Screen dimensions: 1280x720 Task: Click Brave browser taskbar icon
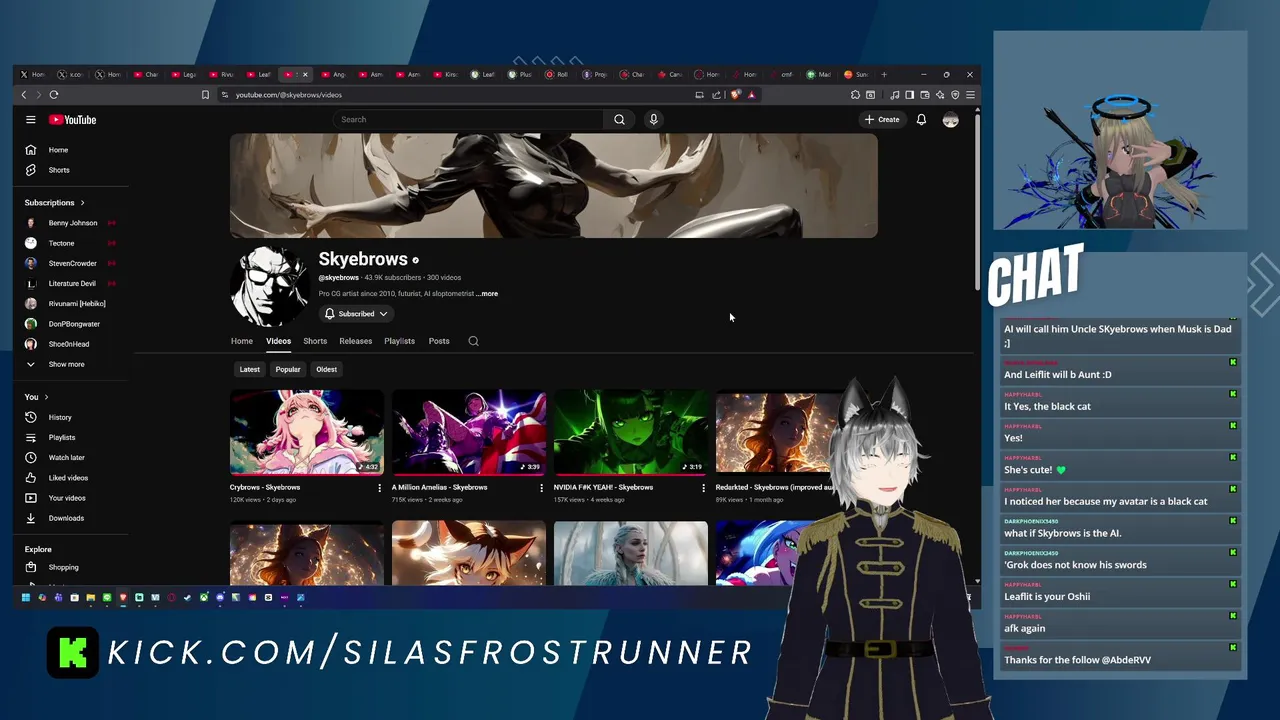[123, 597]
